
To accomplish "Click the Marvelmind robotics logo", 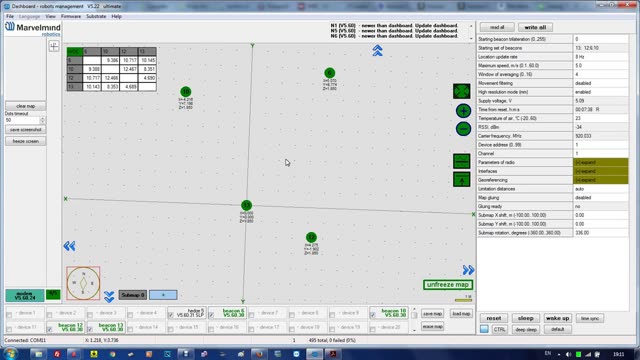I will [33, 29].
